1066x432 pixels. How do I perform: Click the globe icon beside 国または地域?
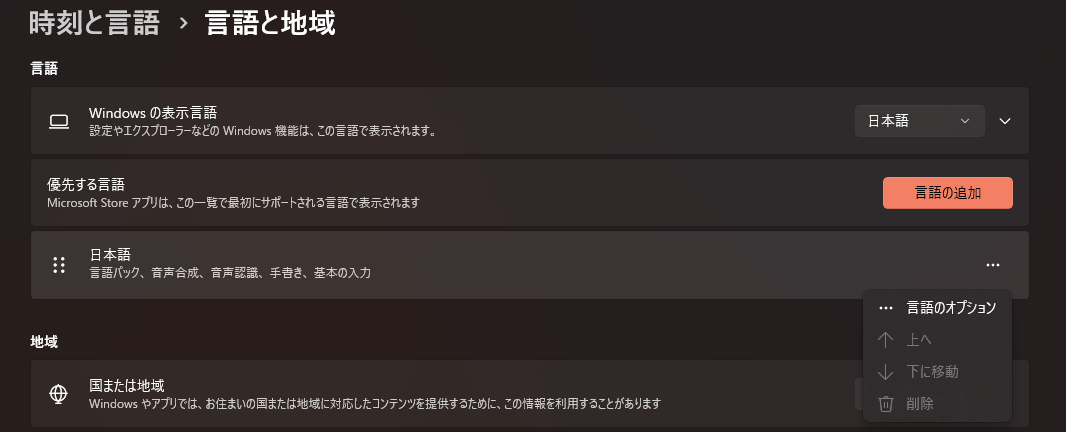tap(59, 394)
